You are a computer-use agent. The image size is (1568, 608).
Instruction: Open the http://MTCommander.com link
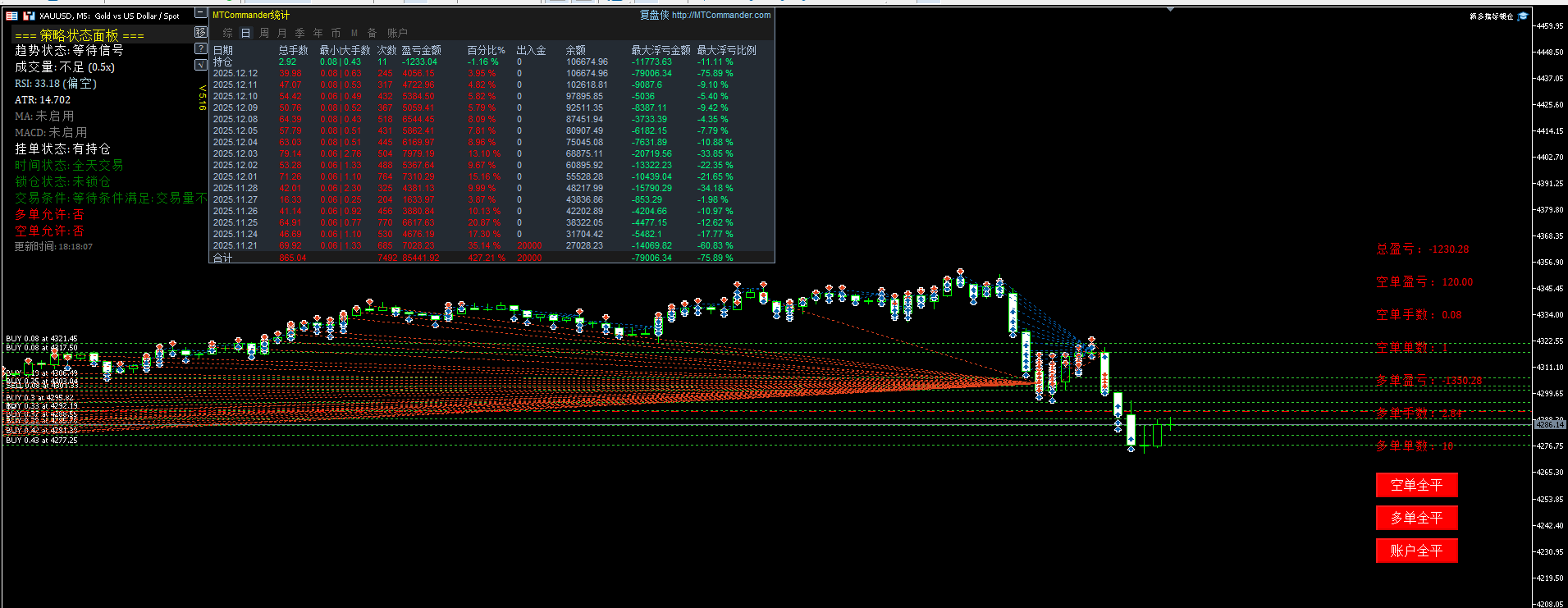(x=721, y=15)
